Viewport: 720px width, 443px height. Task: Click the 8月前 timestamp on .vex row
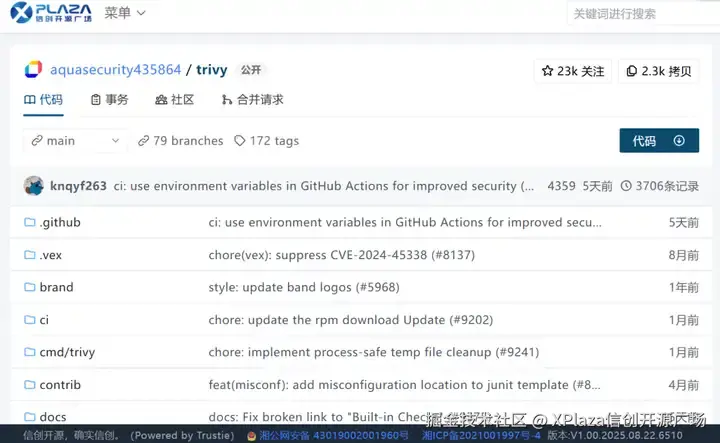tap(684, 255)
